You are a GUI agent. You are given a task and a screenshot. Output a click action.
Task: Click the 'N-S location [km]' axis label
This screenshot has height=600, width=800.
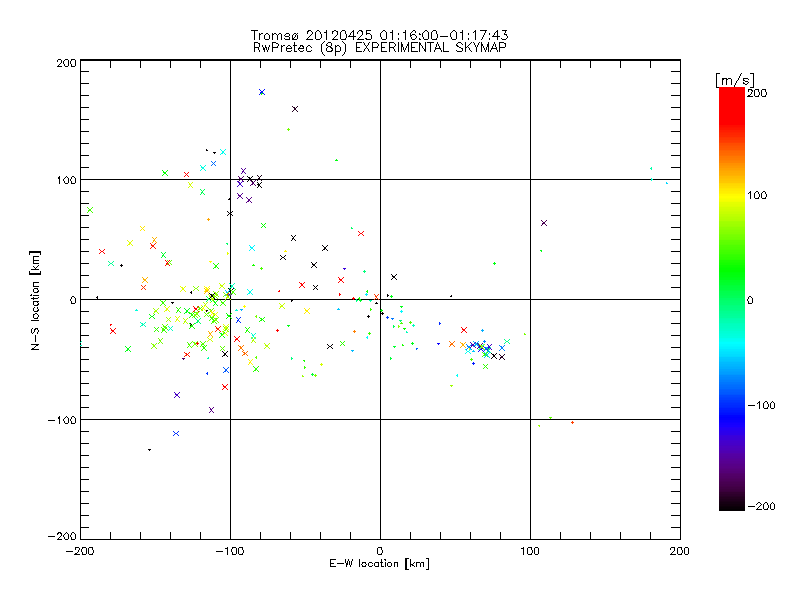tap(35, 300)
